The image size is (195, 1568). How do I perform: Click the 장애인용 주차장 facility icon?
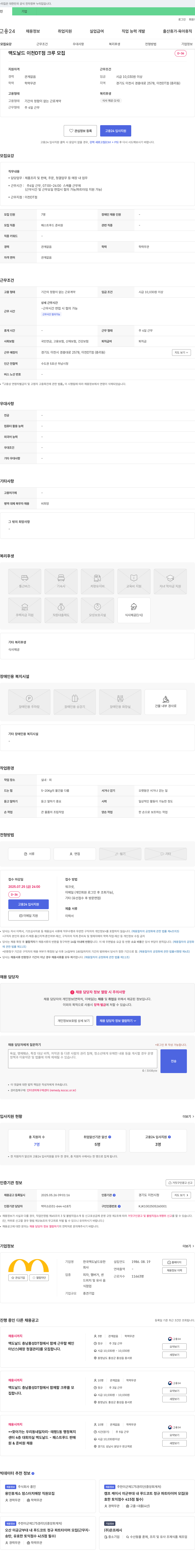(29, 702)
